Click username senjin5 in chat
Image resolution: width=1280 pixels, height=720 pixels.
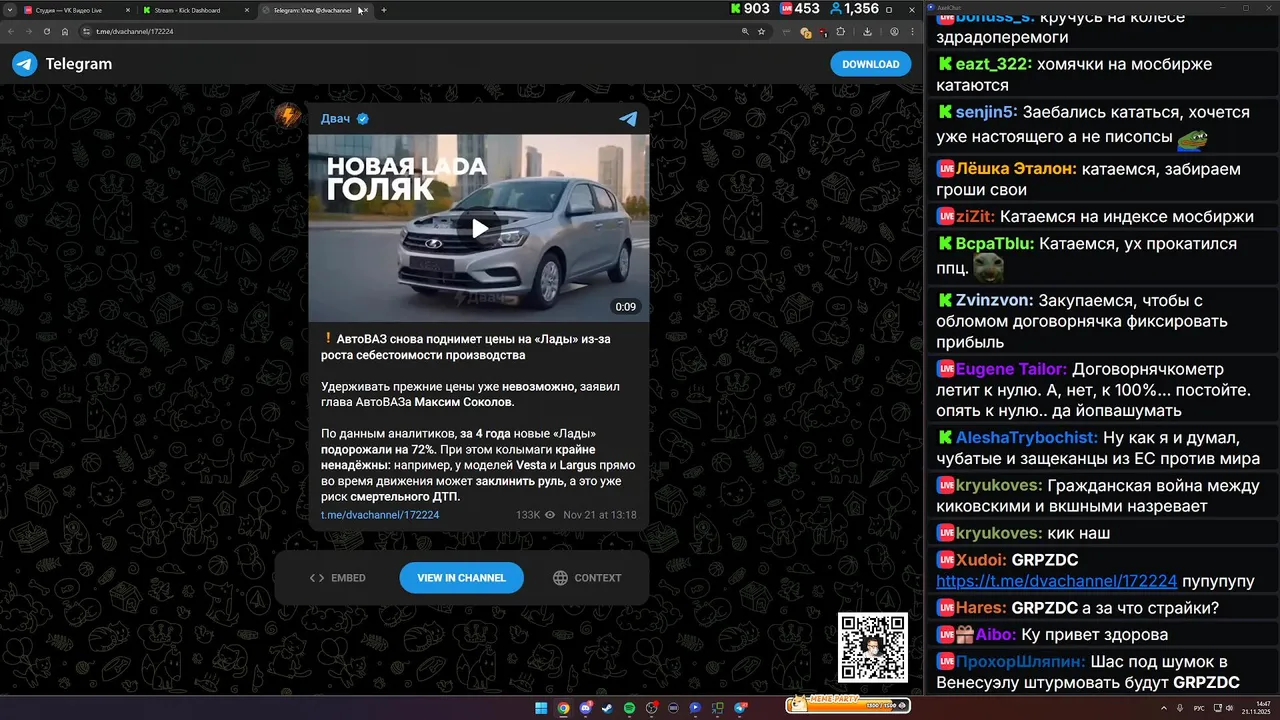[986, 113]
